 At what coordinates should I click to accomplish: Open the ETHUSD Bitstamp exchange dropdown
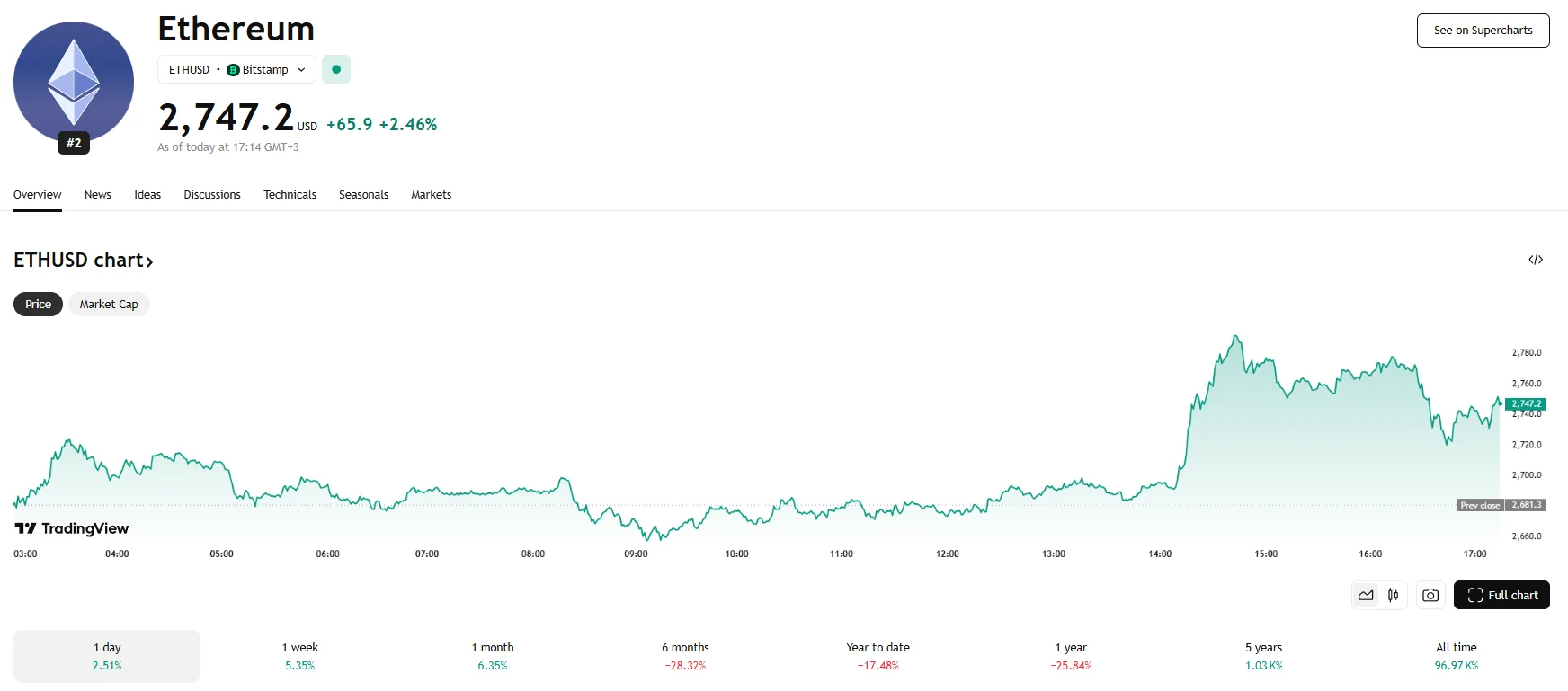click(236, 69)
